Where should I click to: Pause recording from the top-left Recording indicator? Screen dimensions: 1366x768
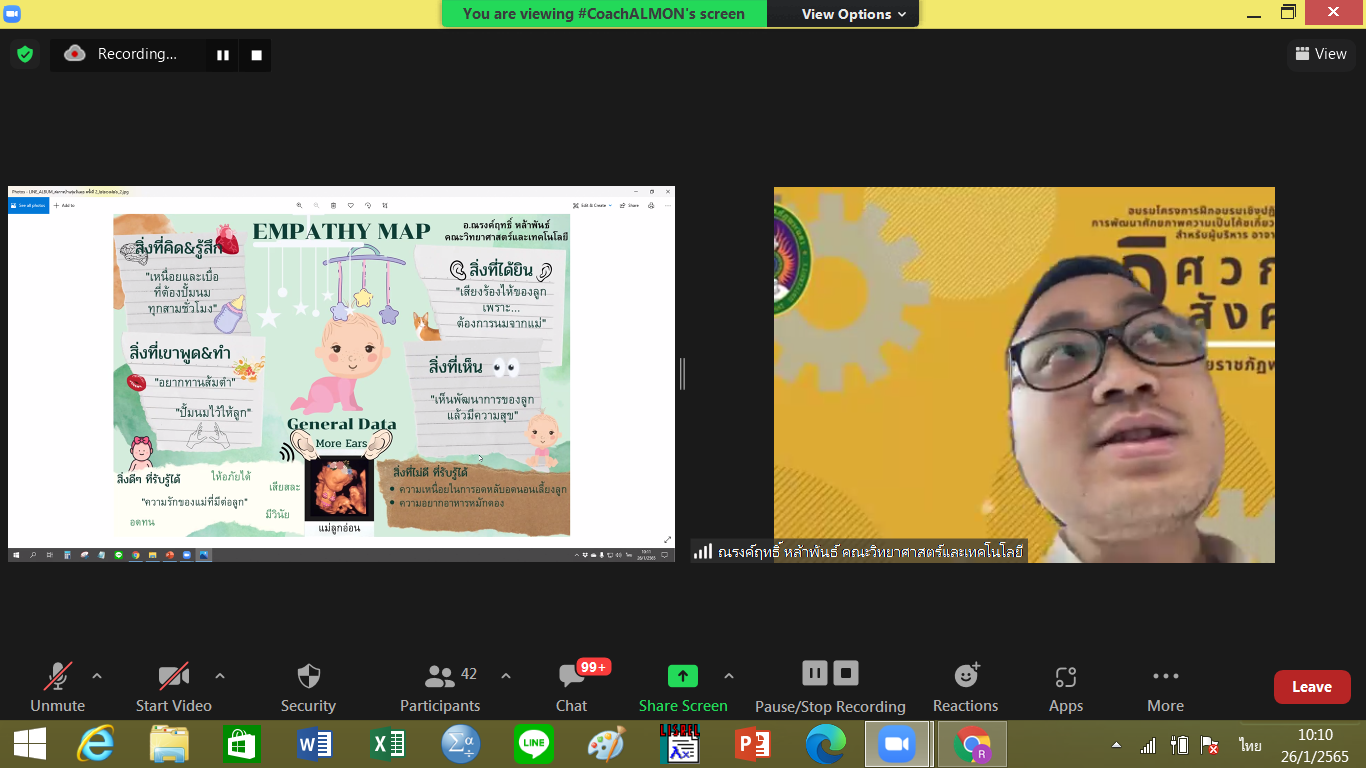tap(223, 55)
